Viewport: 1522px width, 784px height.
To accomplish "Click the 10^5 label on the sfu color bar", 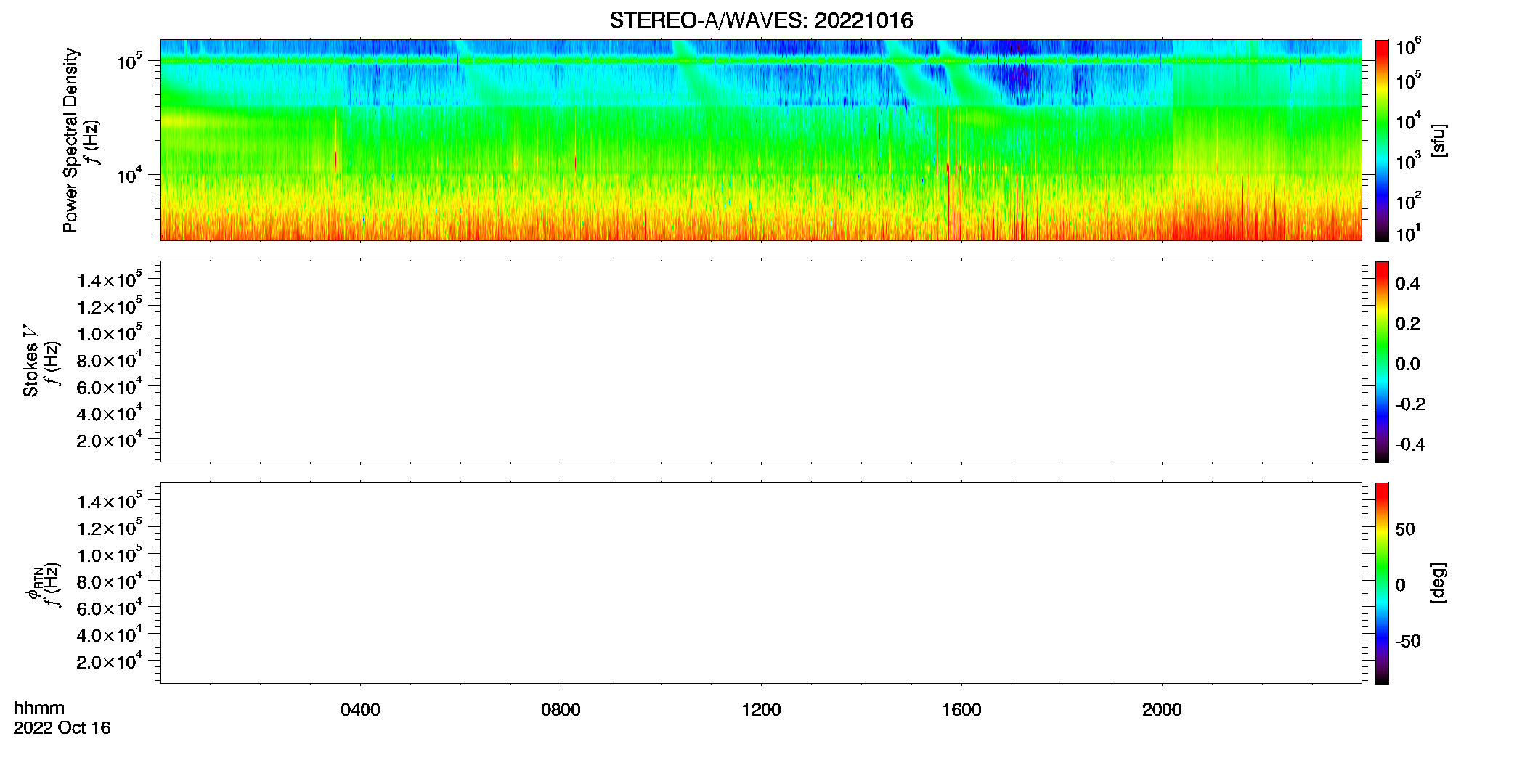I will (x=1408, y=81).
